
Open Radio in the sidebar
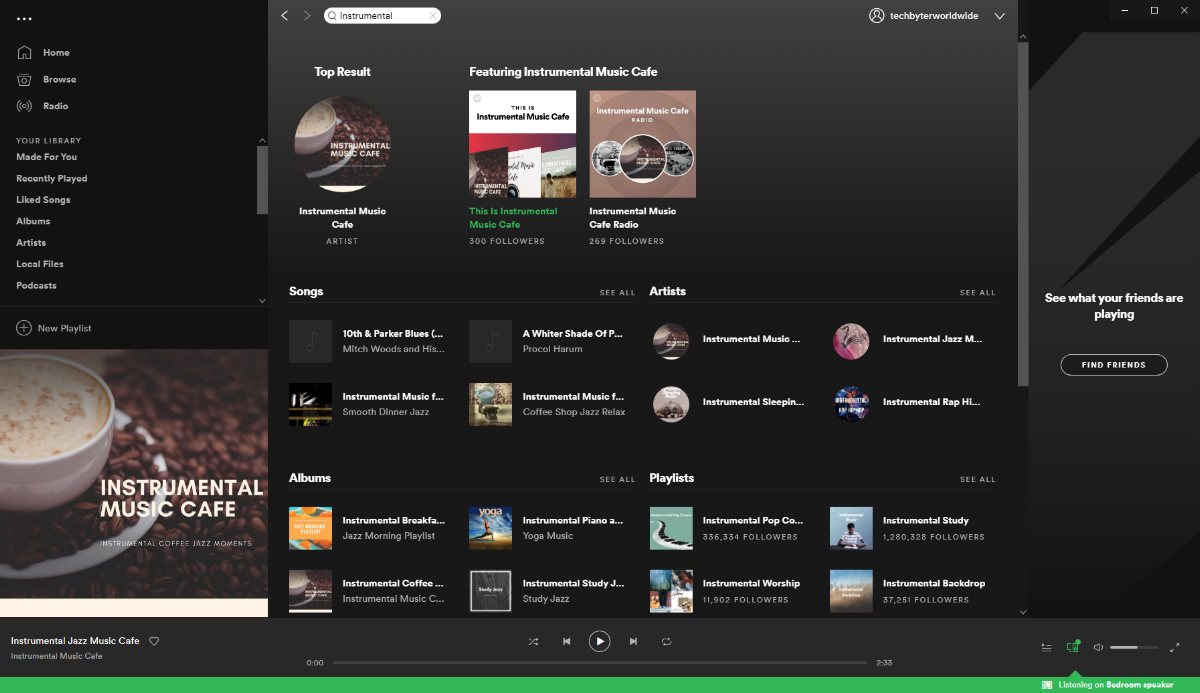pos(42,106)
